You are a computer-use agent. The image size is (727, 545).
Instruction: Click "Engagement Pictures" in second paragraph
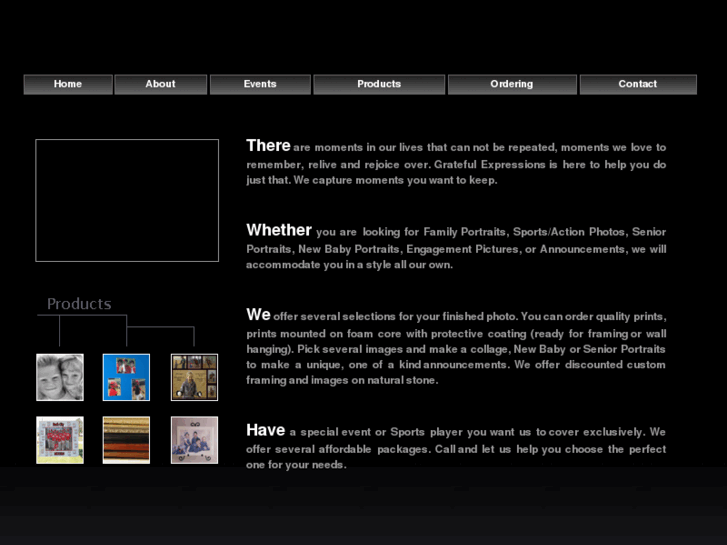(462, 250)
